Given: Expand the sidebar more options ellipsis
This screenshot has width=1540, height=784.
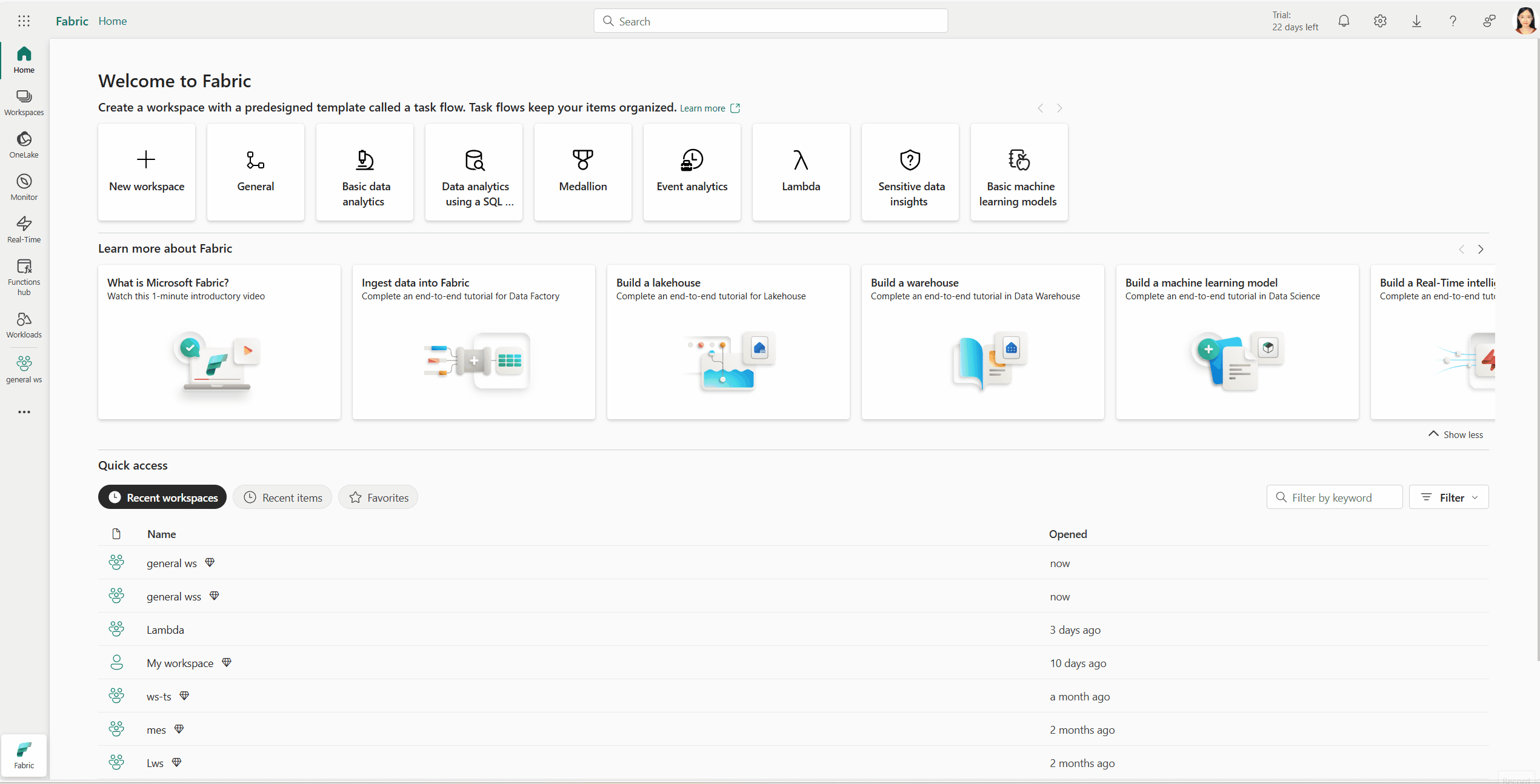Looking at the screenshot, I should coord(24,412).
